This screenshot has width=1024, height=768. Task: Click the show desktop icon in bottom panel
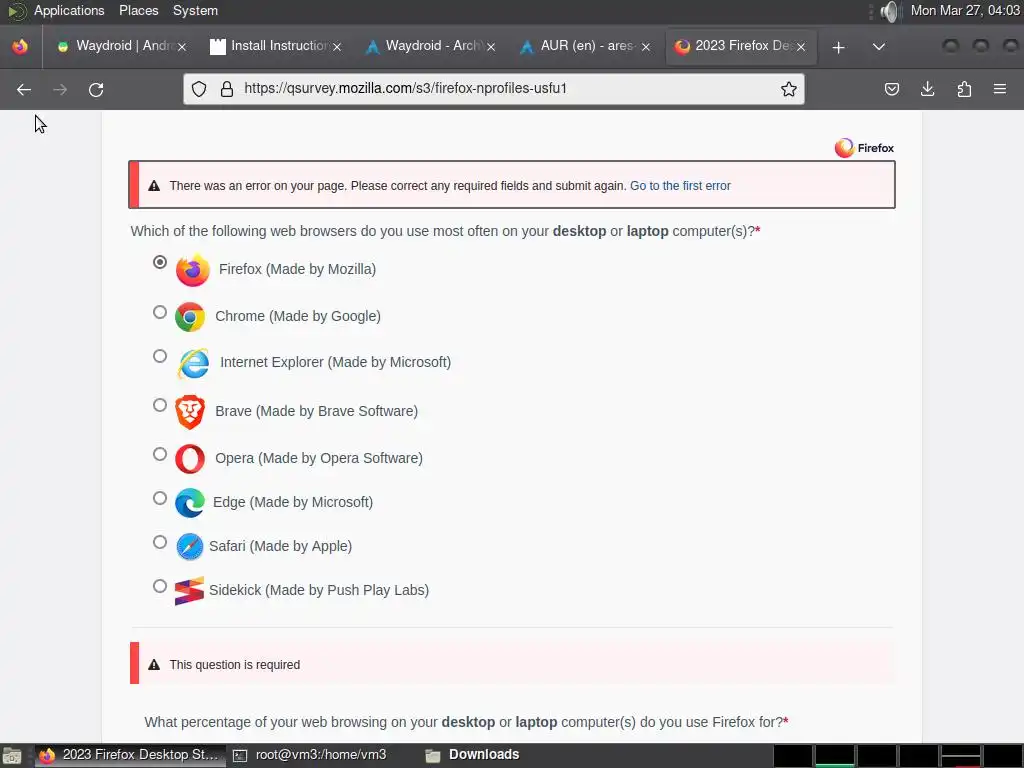point(12,756)
